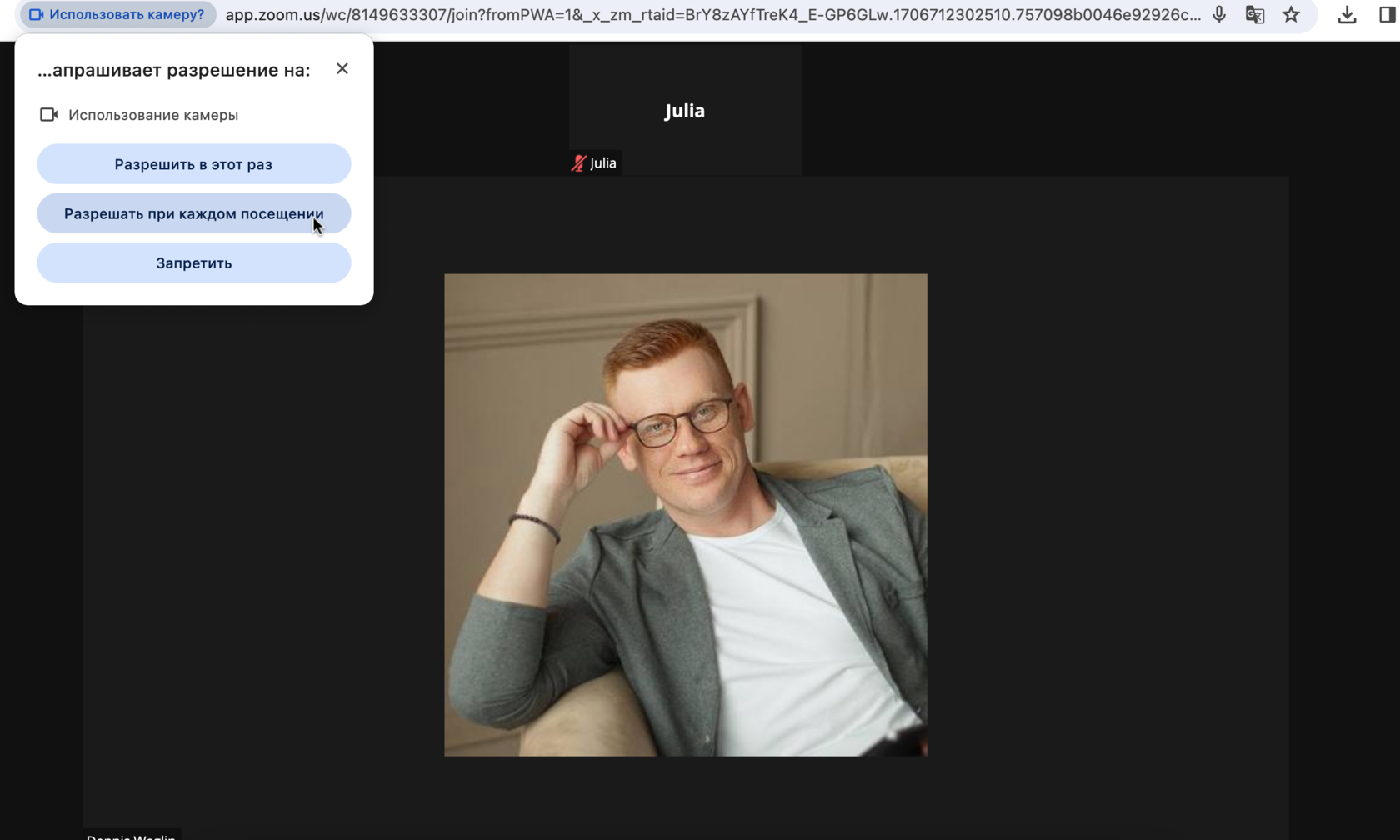
Task: Choose "Разрешать при каждом посещении"
Action: (193, 213)
